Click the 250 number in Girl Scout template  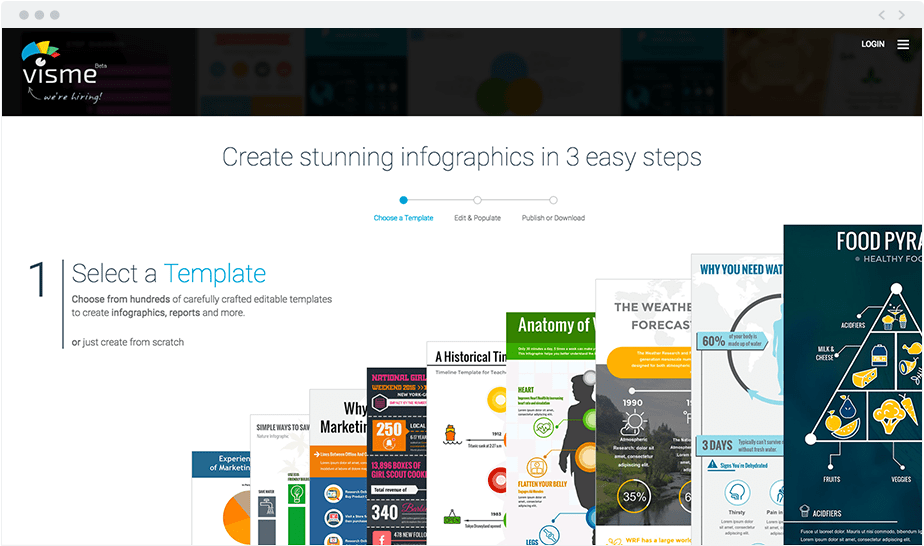coord(389,429)
